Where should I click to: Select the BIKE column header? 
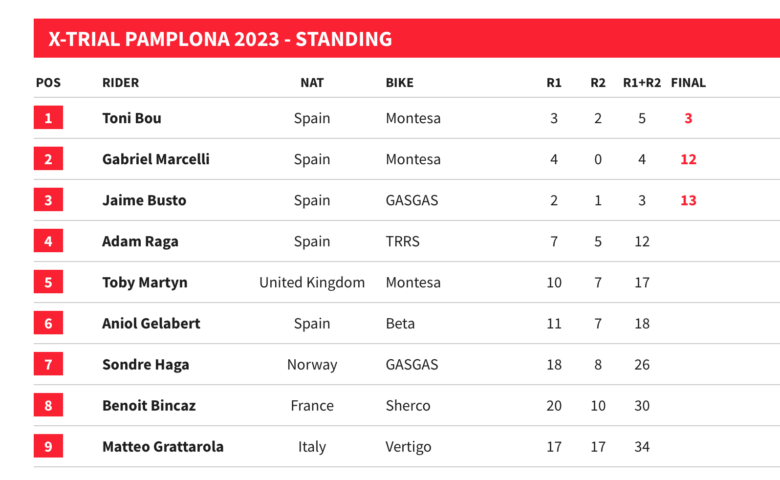pos(399,83)
